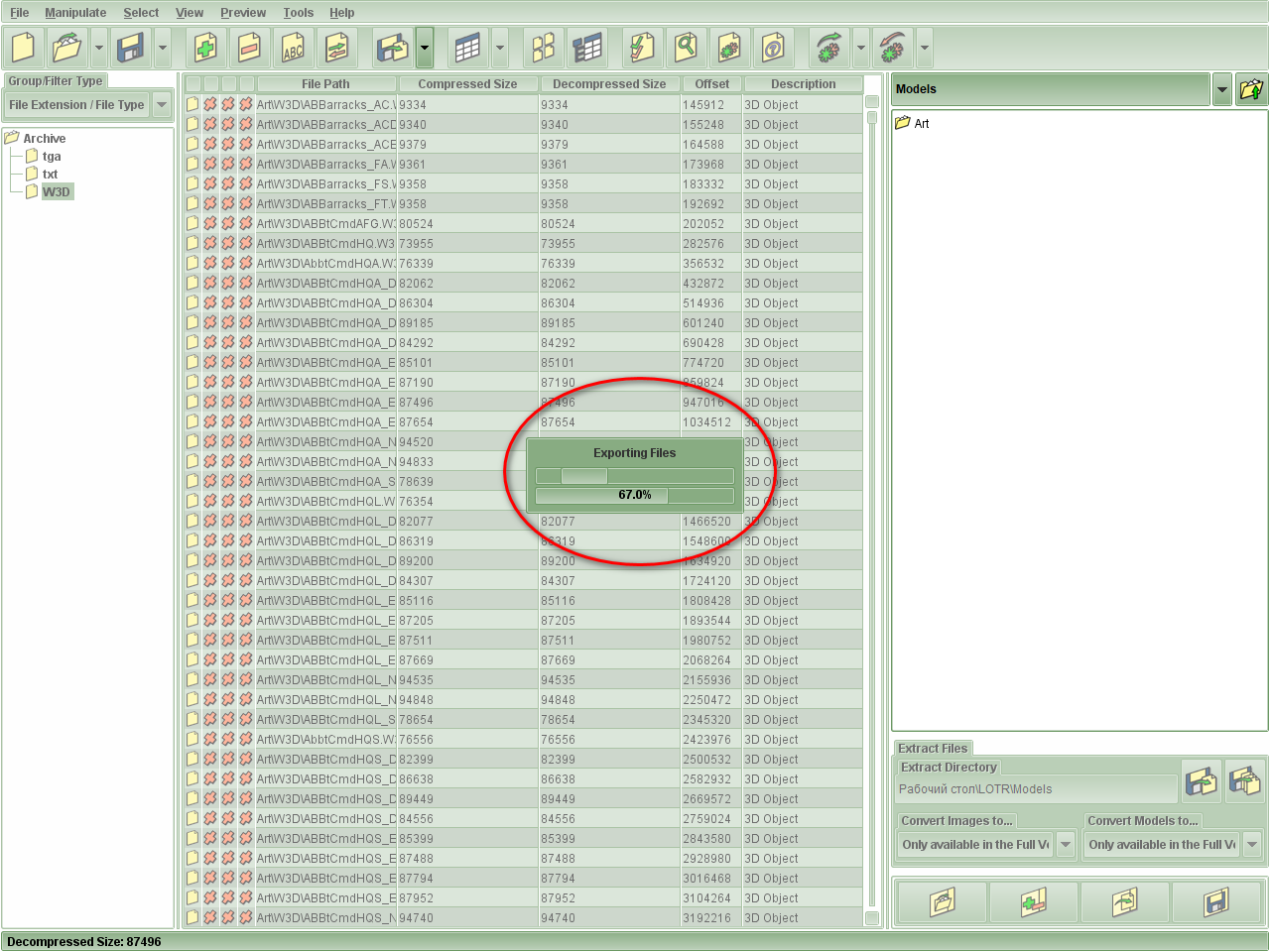Expand the Convert Models to dropdown arrow
This screenshot has height=952, width=1270.
(x=1252, y=845)
